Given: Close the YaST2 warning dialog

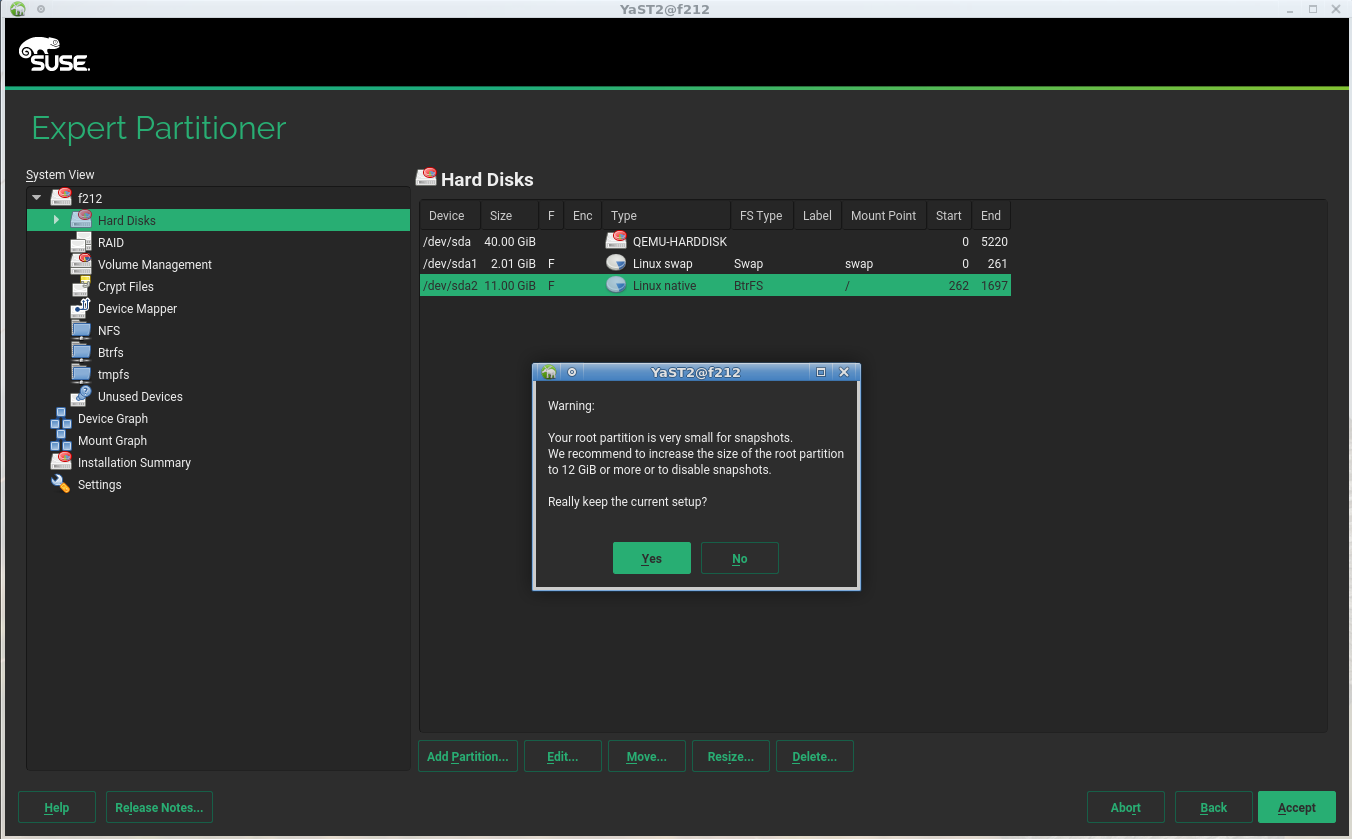Looking at the screenshot, I should coord(844,372).
